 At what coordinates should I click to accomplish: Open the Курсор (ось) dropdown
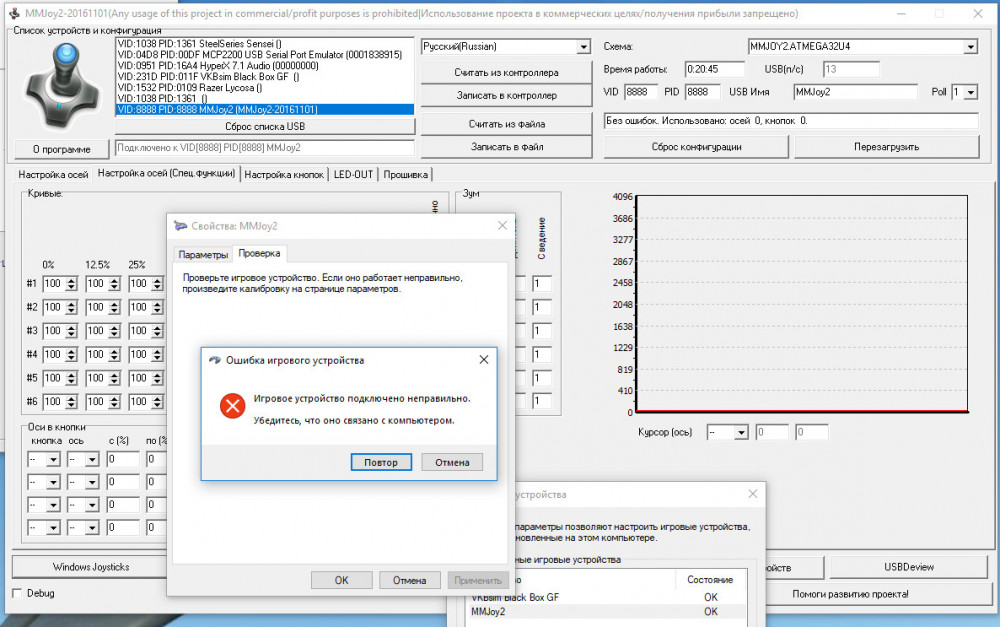(740, 432)
